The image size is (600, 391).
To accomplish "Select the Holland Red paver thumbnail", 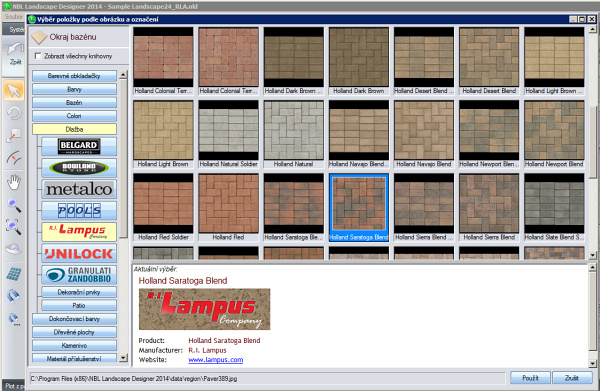I will point(228,207).
